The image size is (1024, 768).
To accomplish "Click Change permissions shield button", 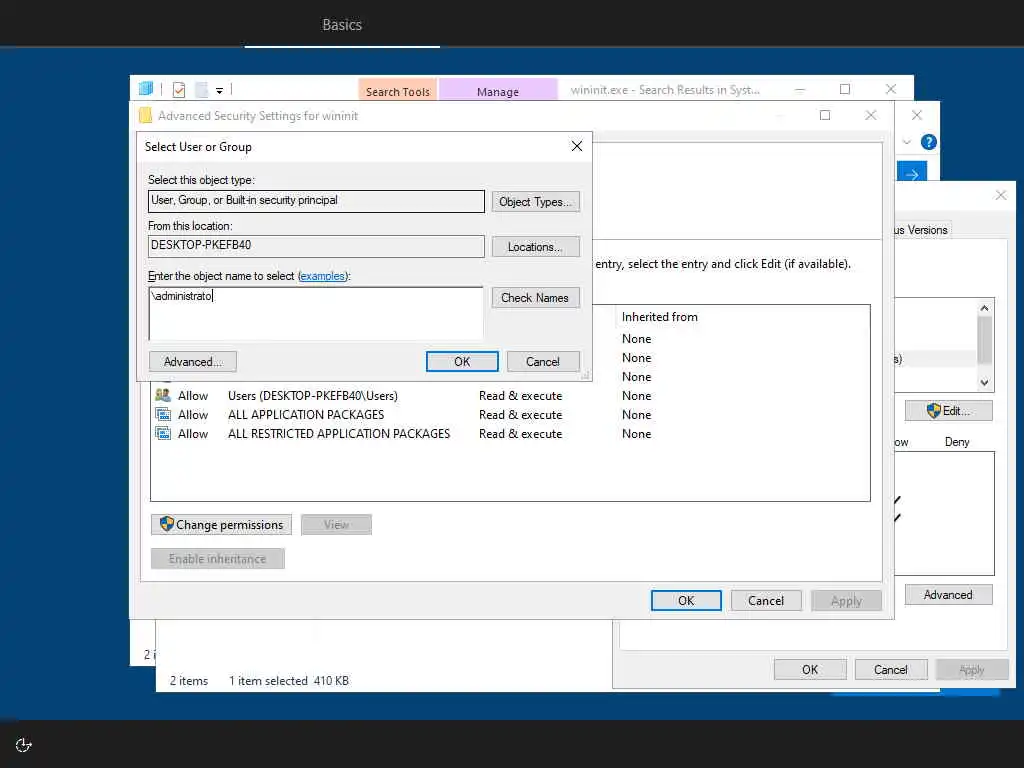I will pos(221,524).
